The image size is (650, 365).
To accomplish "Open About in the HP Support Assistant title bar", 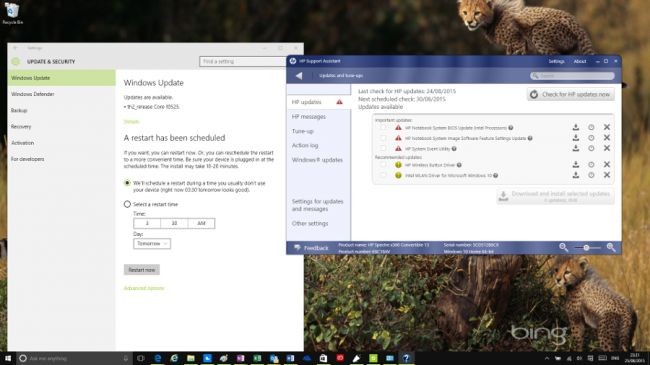I will tap(580, 61).
